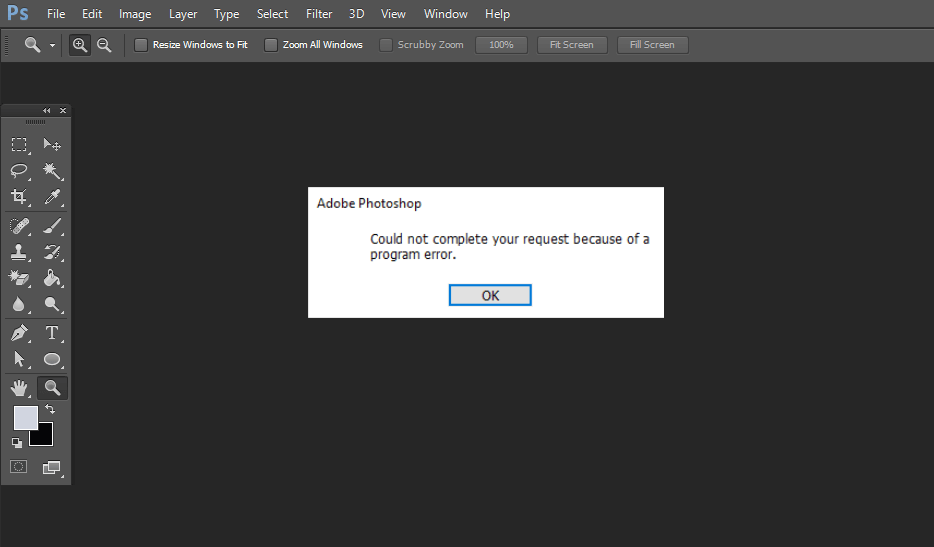Pick the Clone Stamp tool
Image resolution: width=934 pixels, height=547 pixels.
tap(19, 252)
